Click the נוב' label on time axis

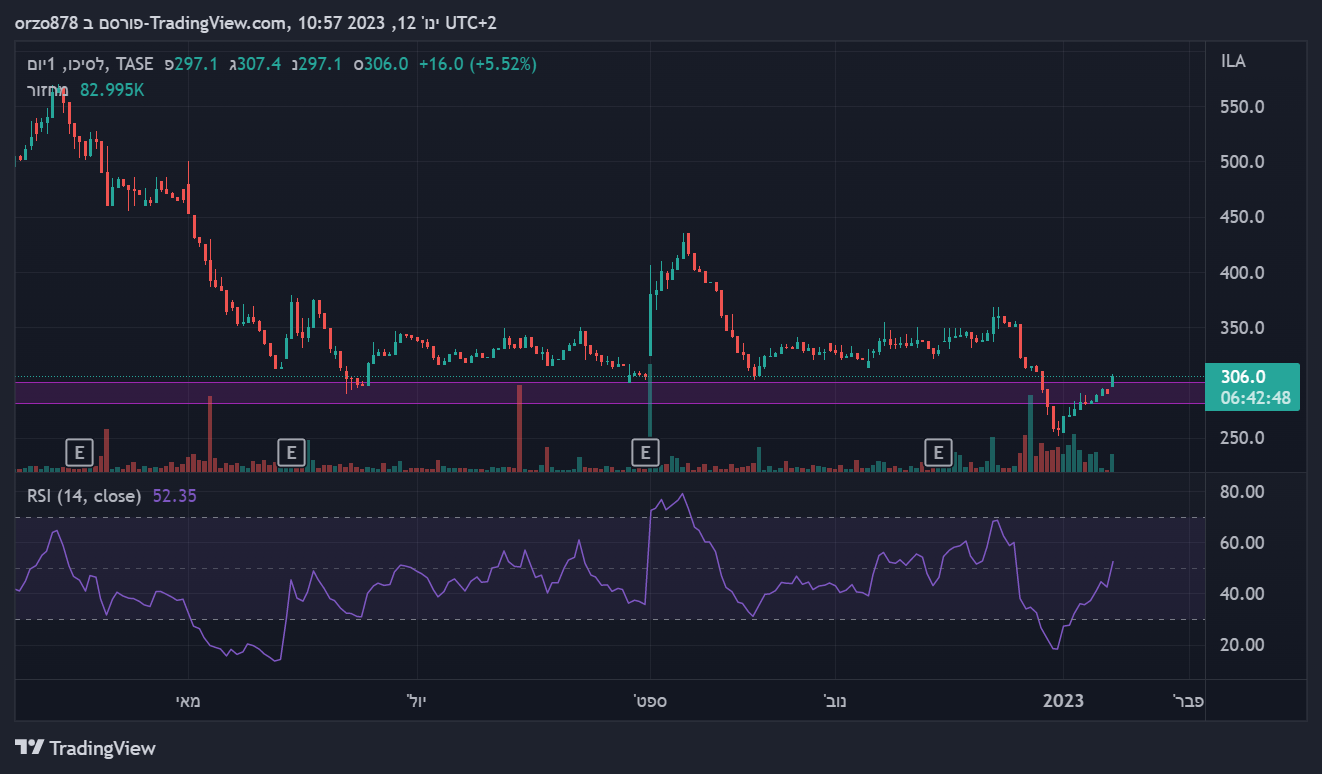pos(834,701)
